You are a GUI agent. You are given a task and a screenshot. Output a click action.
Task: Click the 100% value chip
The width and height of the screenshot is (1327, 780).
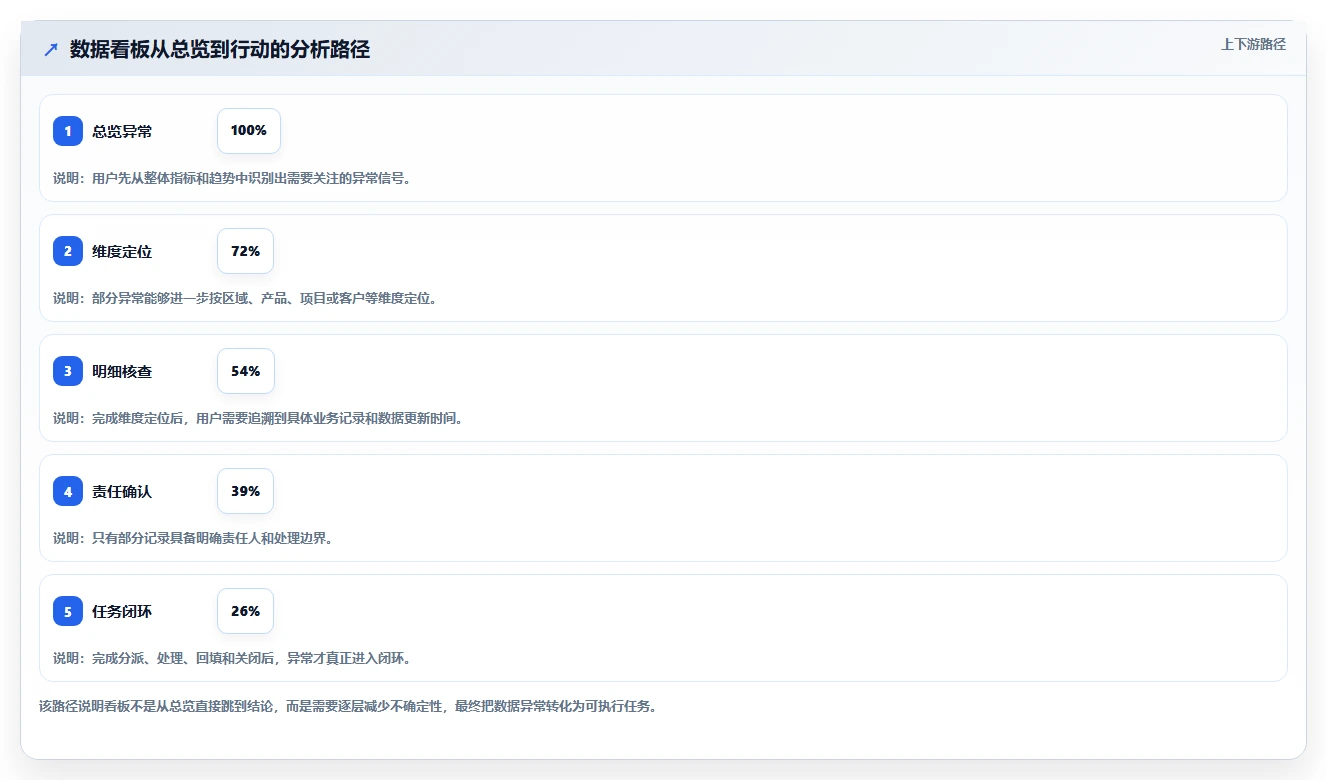pos(249,131)
